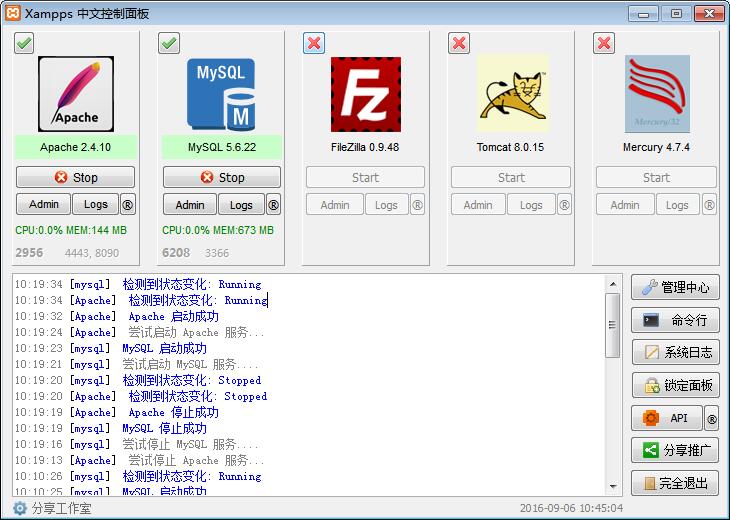Open MySQL Admin
Image resolution: width=730 pixels, height=520 pixels.
[190, 204]
